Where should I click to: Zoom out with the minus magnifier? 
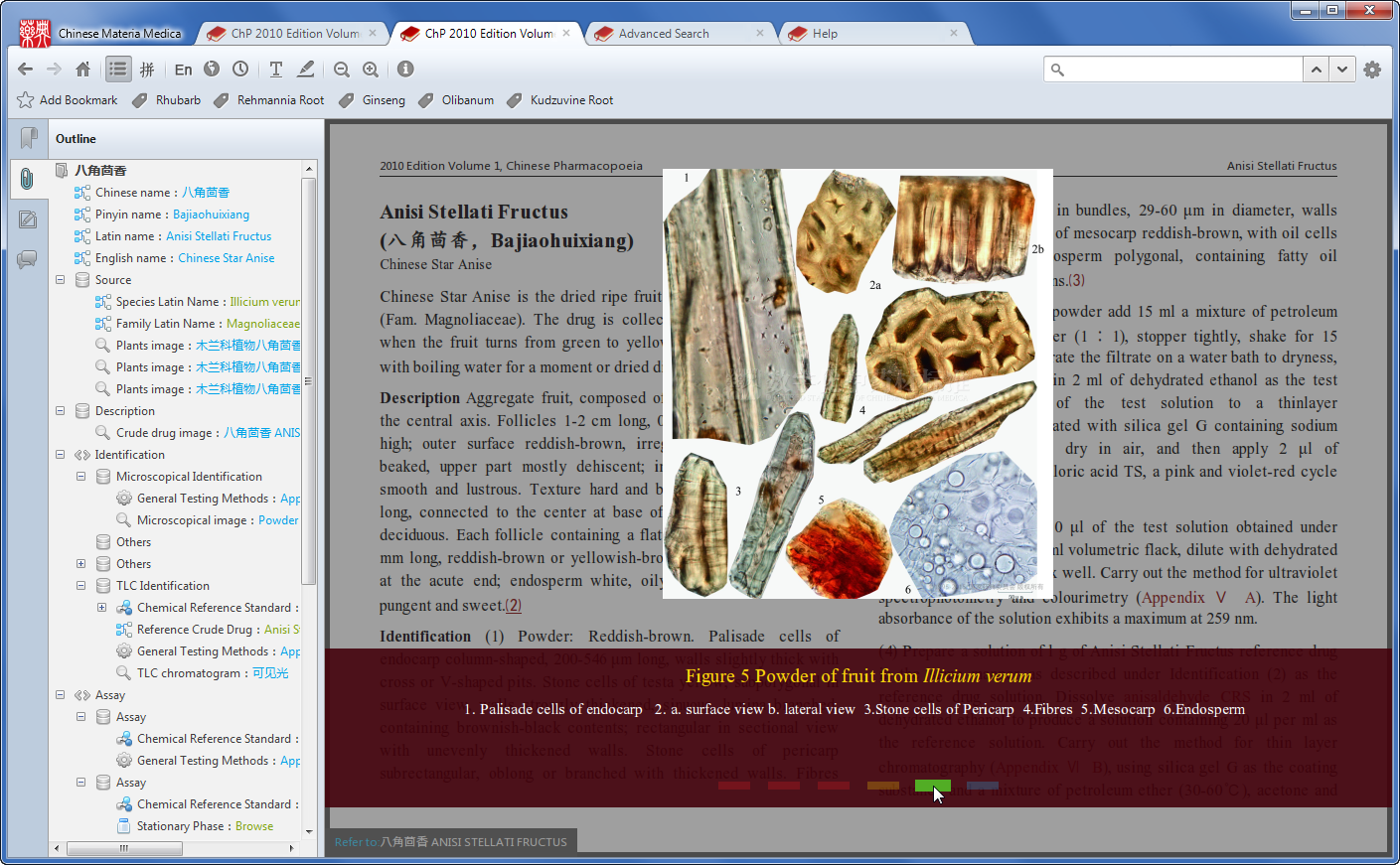click(x=342, y=70)
